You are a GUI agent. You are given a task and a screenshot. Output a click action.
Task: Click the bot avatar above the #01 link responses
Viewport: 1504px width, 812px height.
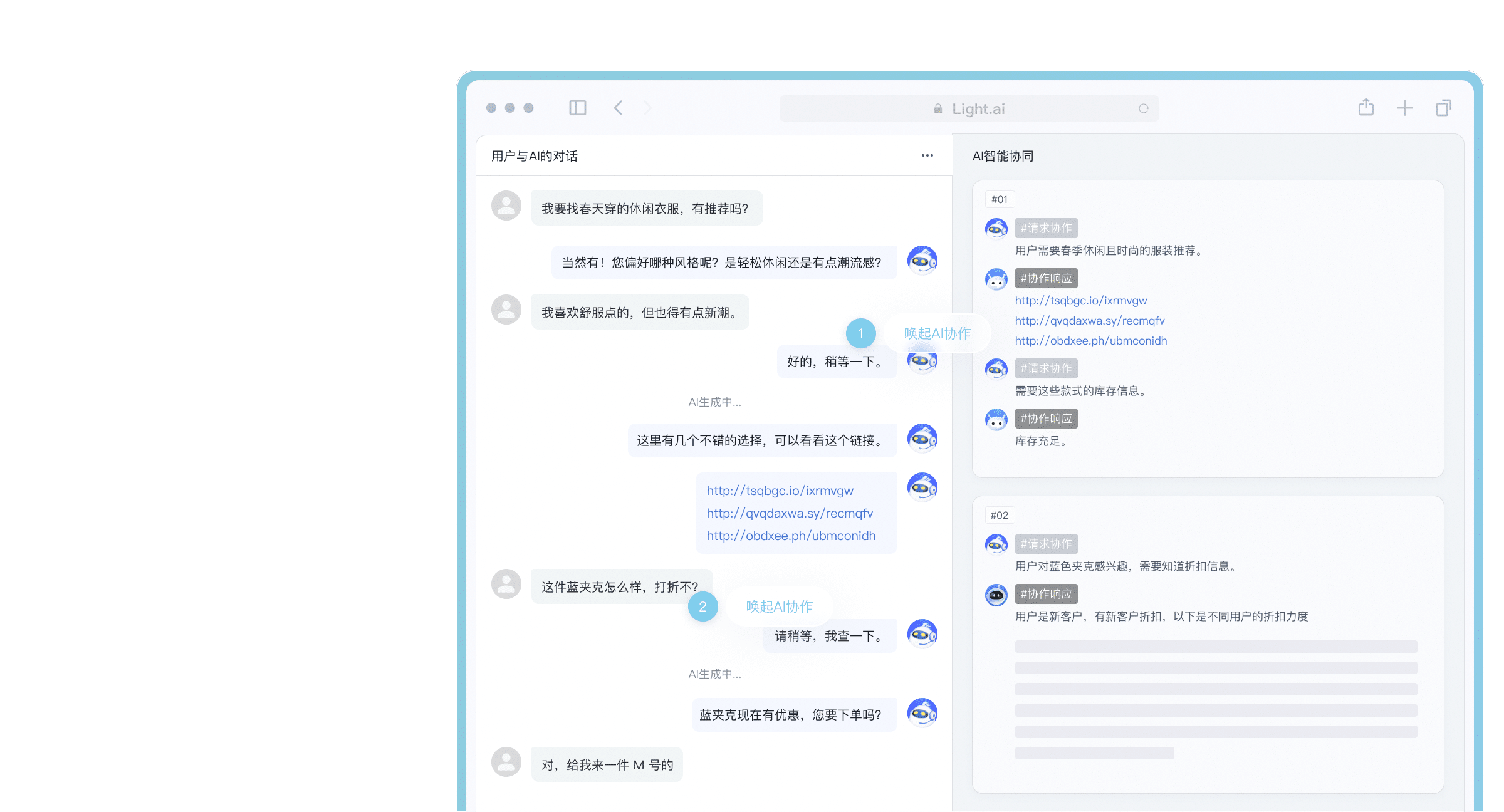(x=996, y=279)
